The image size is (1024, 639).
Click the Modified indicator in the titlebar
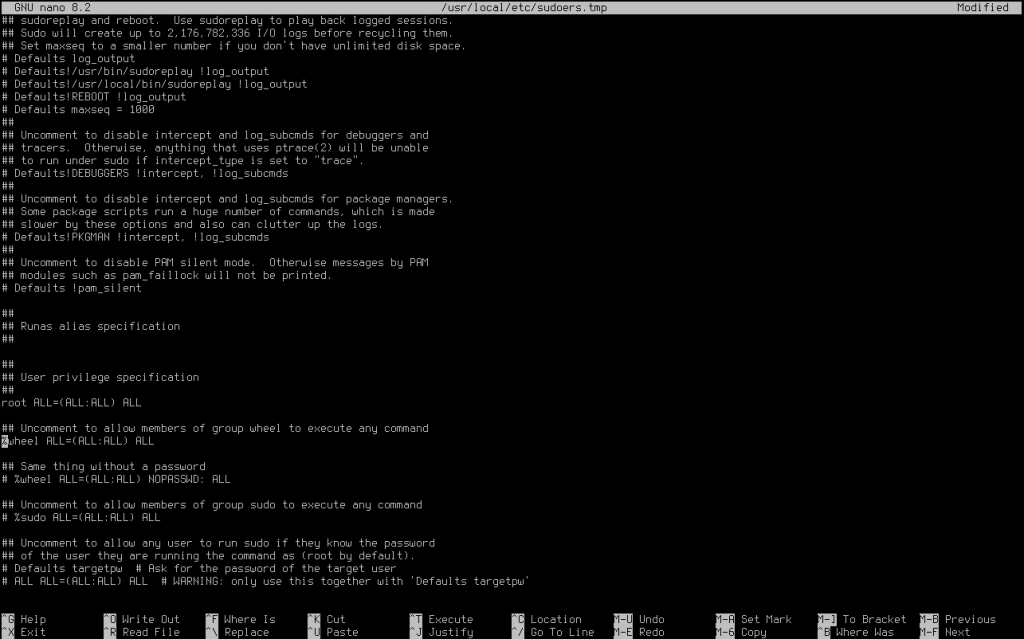click(981, 6)
